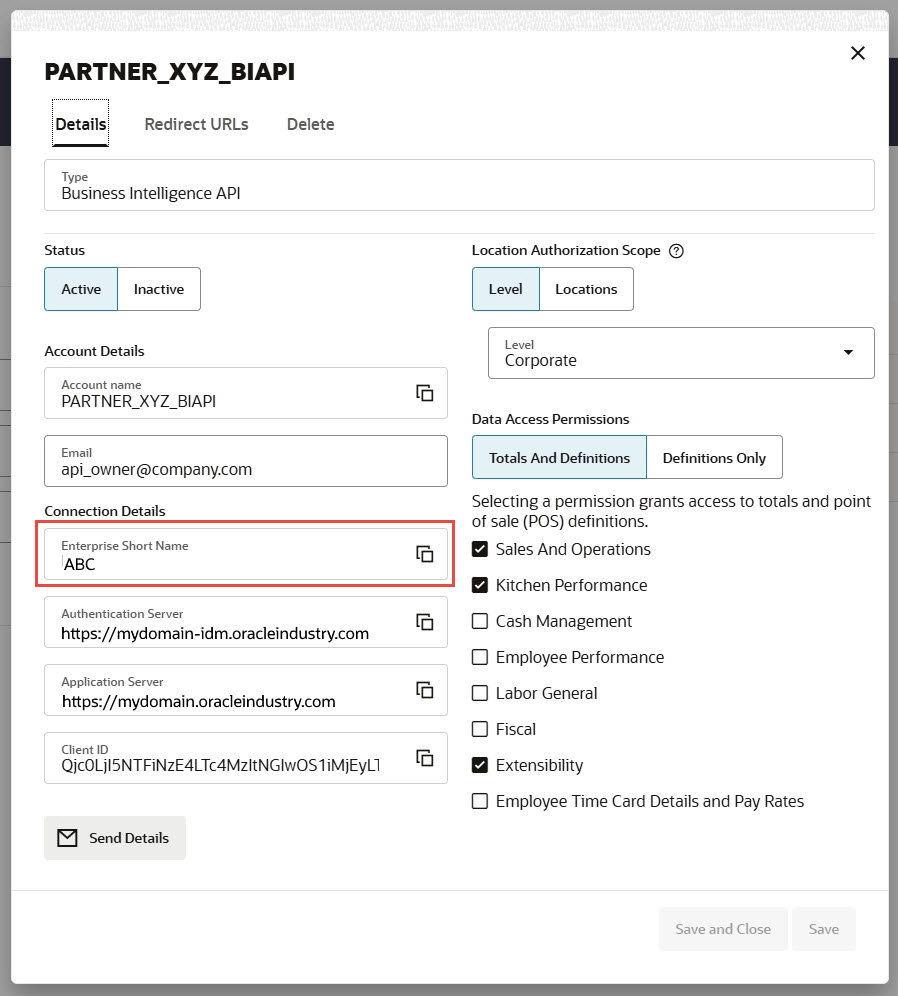Copy the Authentication Server URL
This screenshot has height=996, width=898.
point(425,622)
